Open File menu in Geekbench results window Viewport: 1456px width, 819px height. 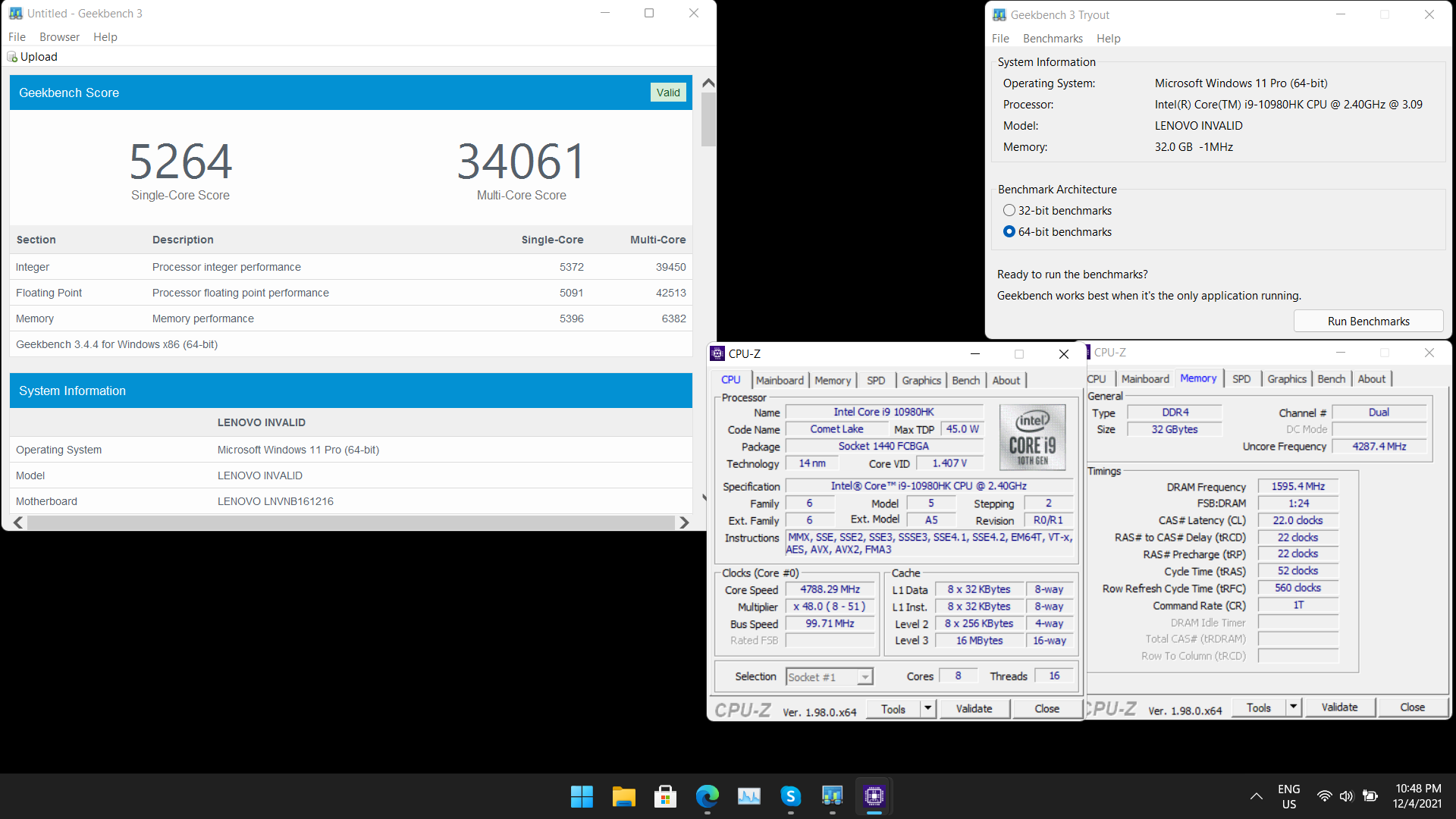[x=17, y=37]
